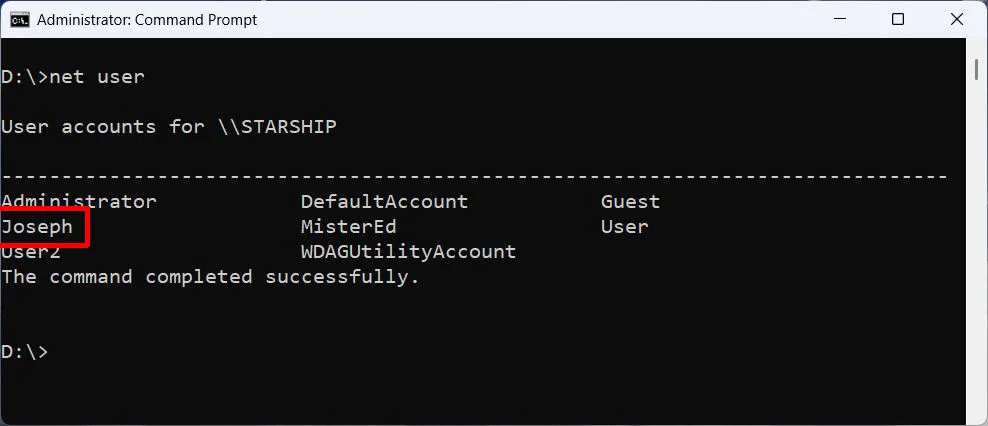Select the MisterEd account name

pyautogui.click(x=348, y=227)
